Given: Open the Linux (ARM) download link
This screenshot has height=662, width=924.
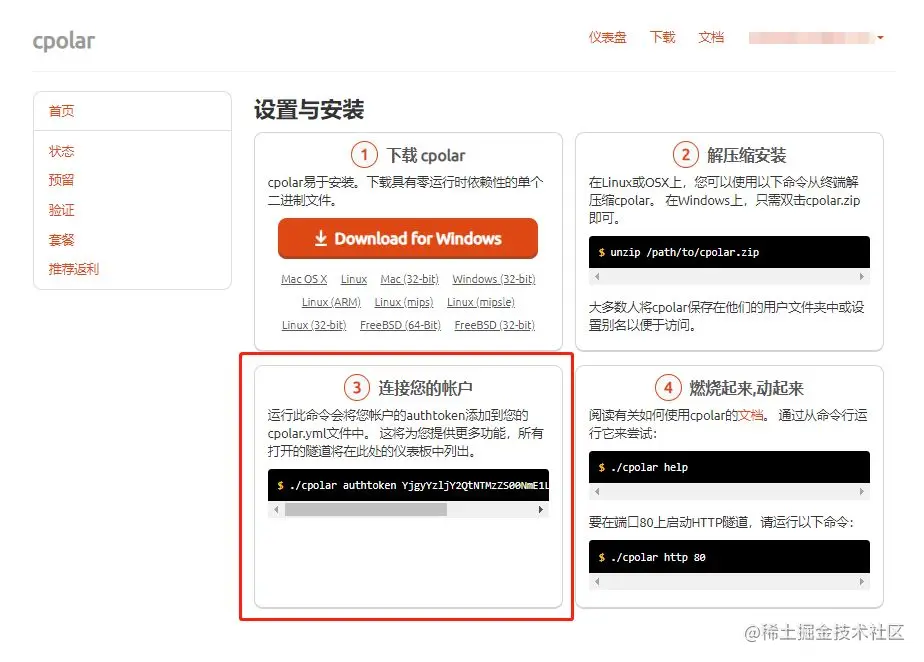Looking at the screenshot, I should (331, 302).
